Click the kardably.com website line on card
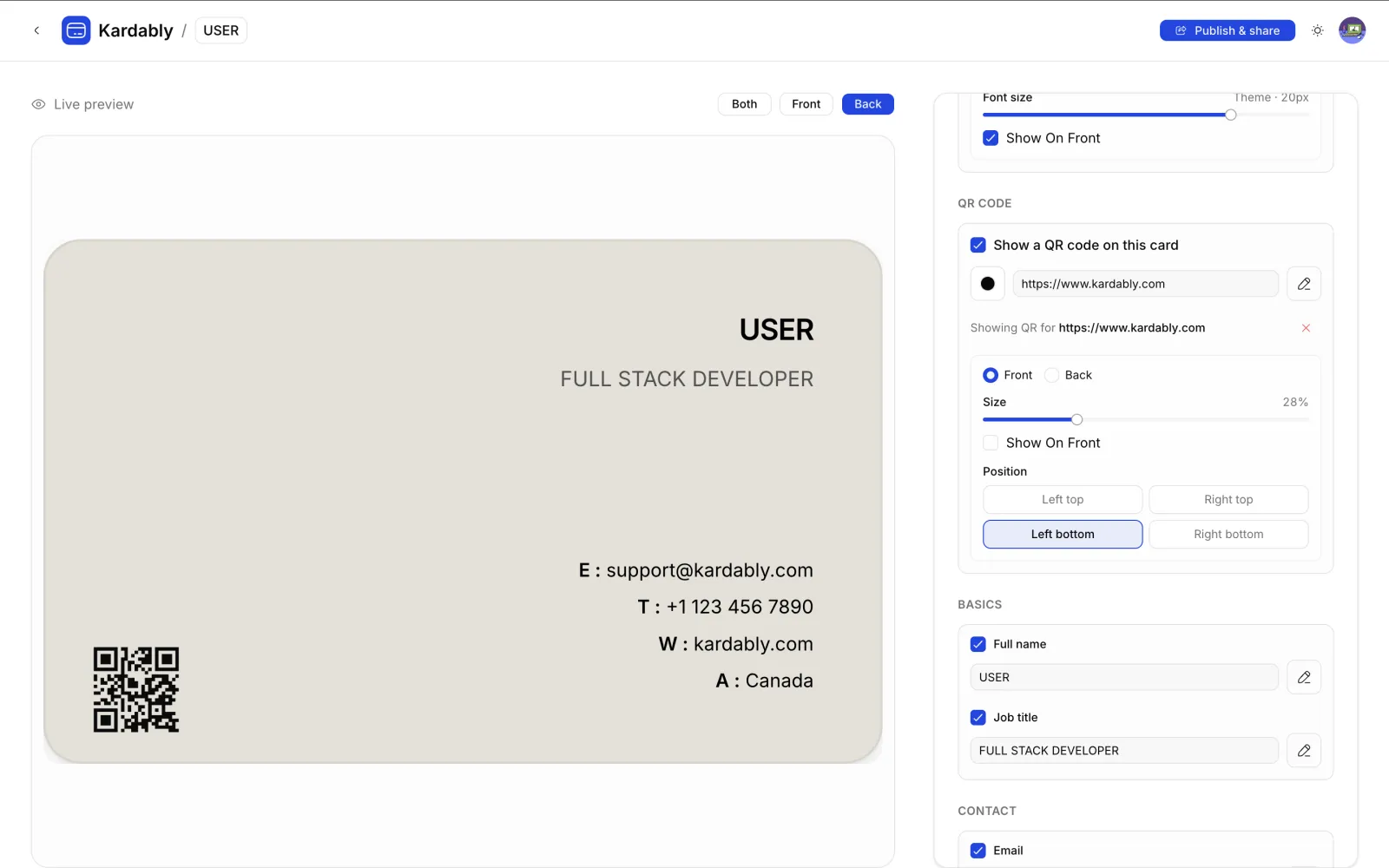The width and height of the screenshot is (1389, 868). click(736, 644)
